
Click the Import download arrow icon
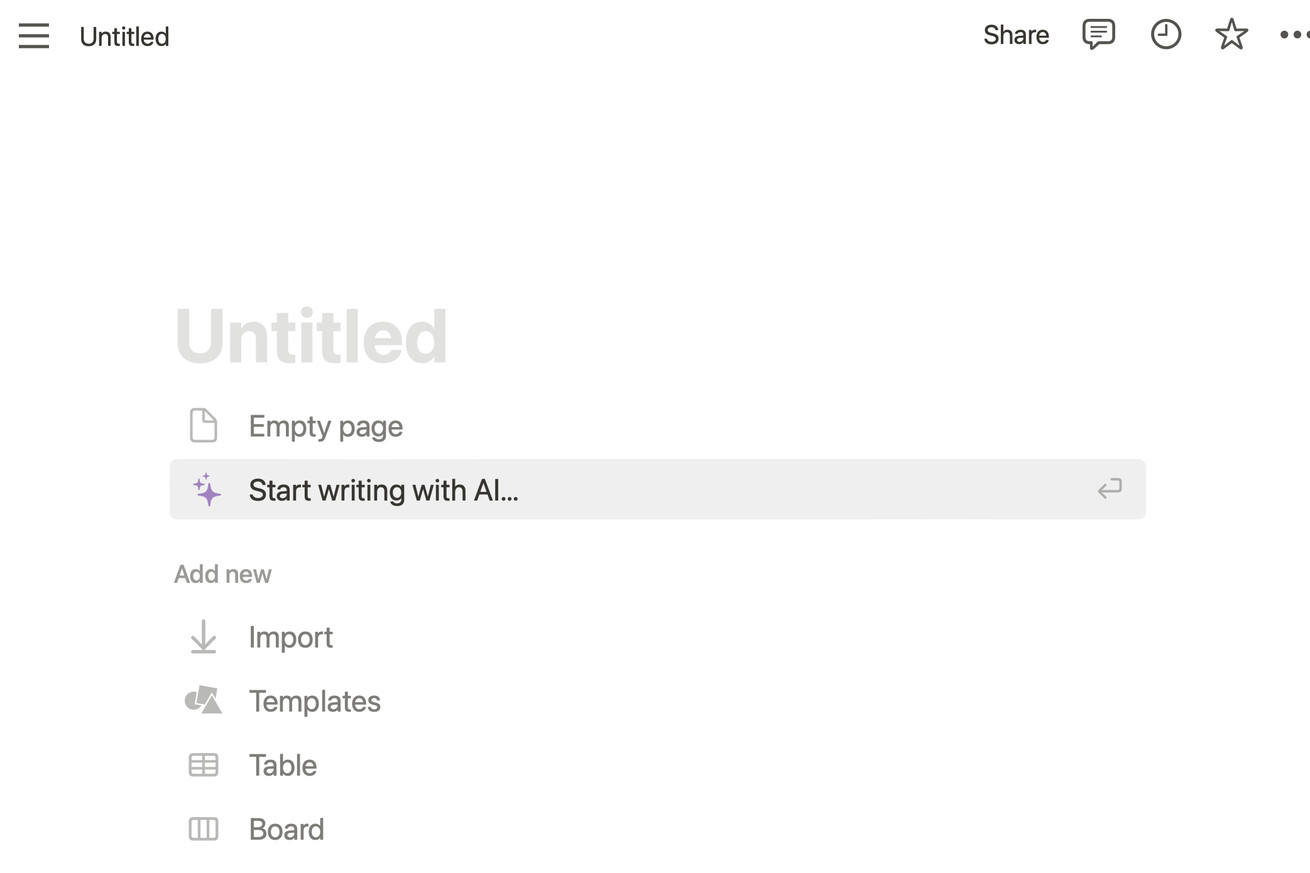click(203, 637)
